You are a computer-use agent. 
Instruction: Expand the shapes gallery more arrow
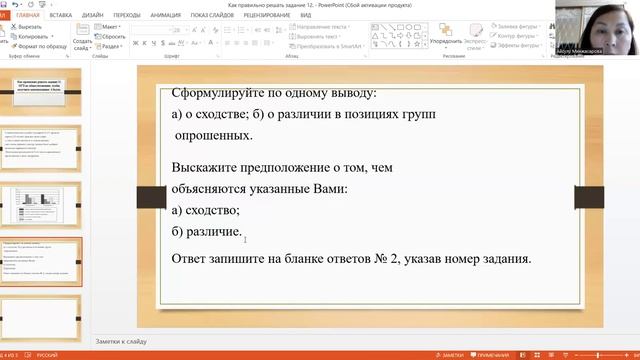click(425, 44)
